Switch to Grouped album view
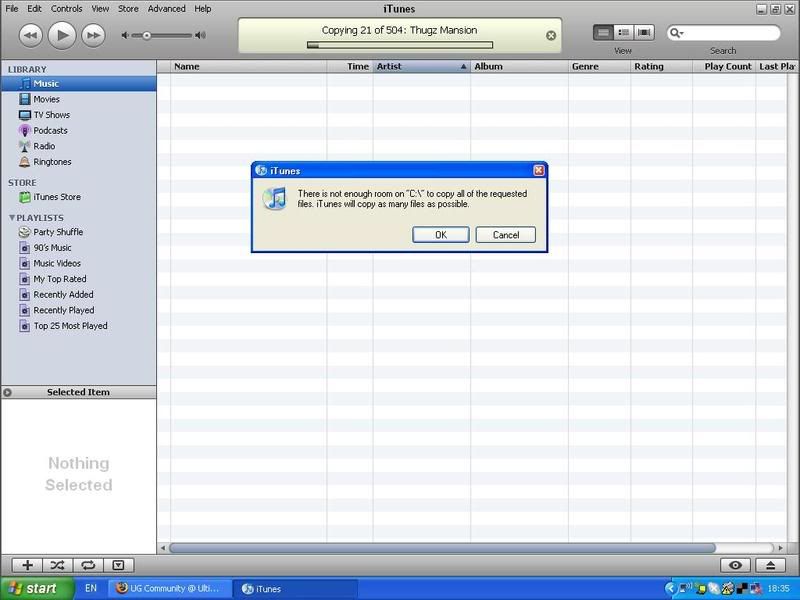800x600 pixels. pyautogui.click(x=623, y=33)
